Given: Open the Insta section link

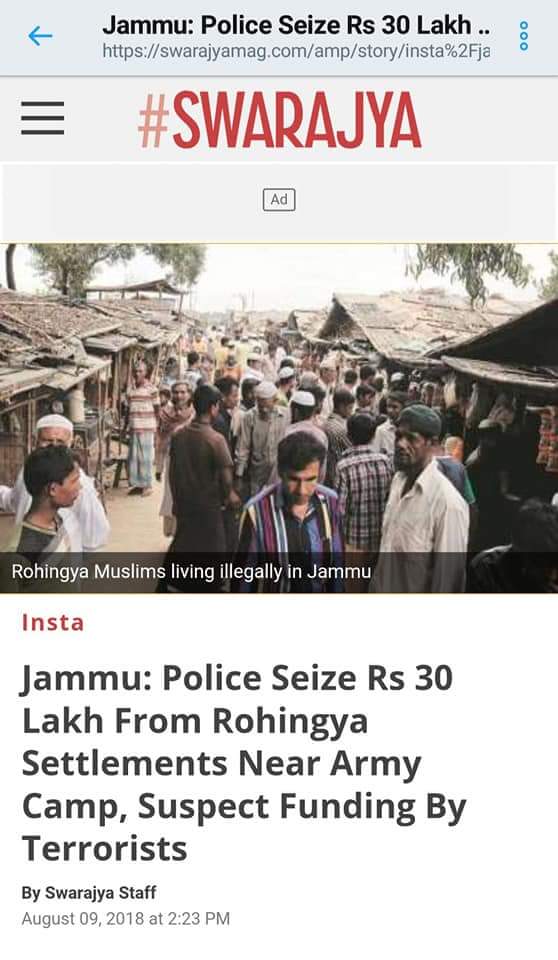Looking at the screenshot, I should coord(53,623).
